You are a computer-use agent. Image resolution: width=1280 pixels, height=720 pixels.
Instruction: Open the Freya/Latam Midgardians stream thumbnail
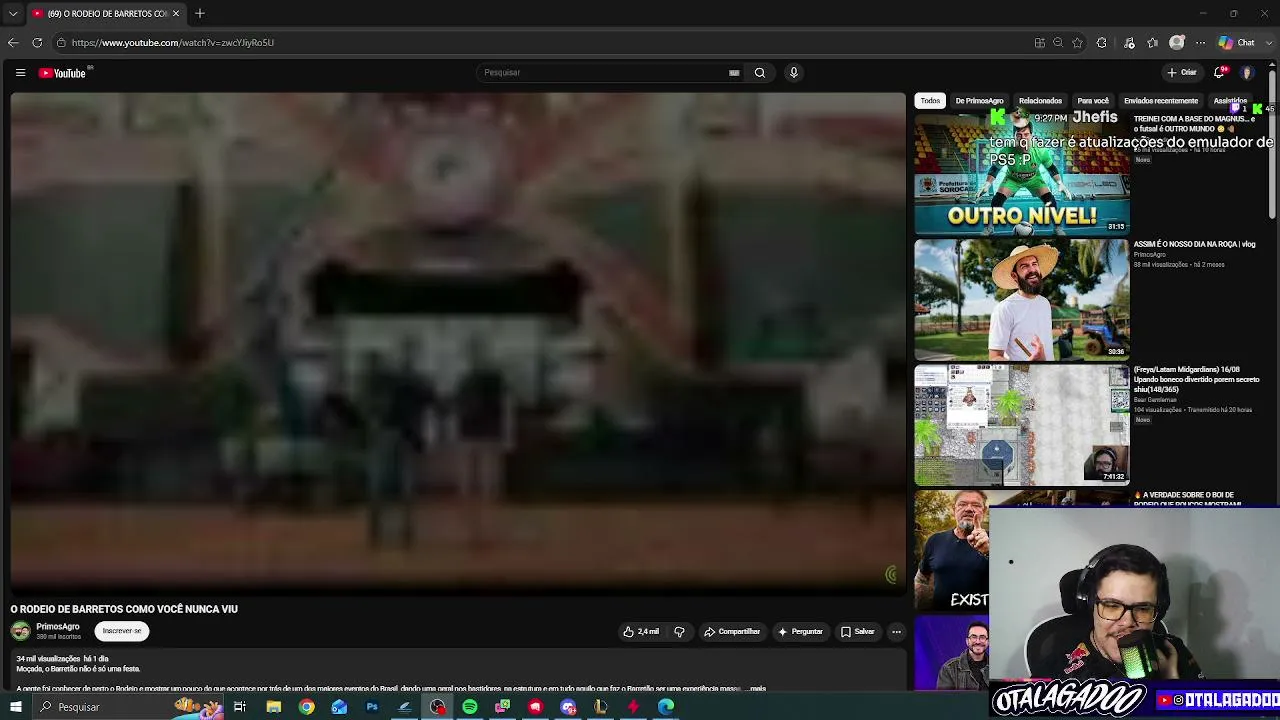1022,425
